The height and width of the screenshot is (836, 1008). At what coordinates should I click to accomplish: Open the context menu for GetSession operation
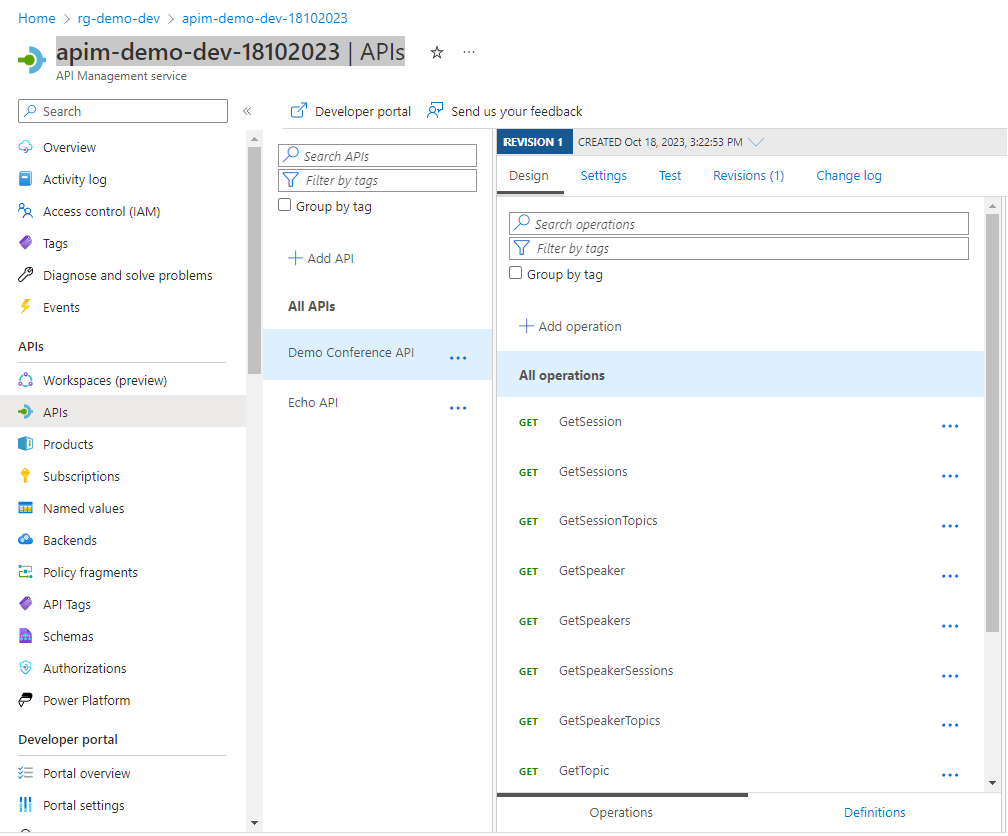coord(949,424)
